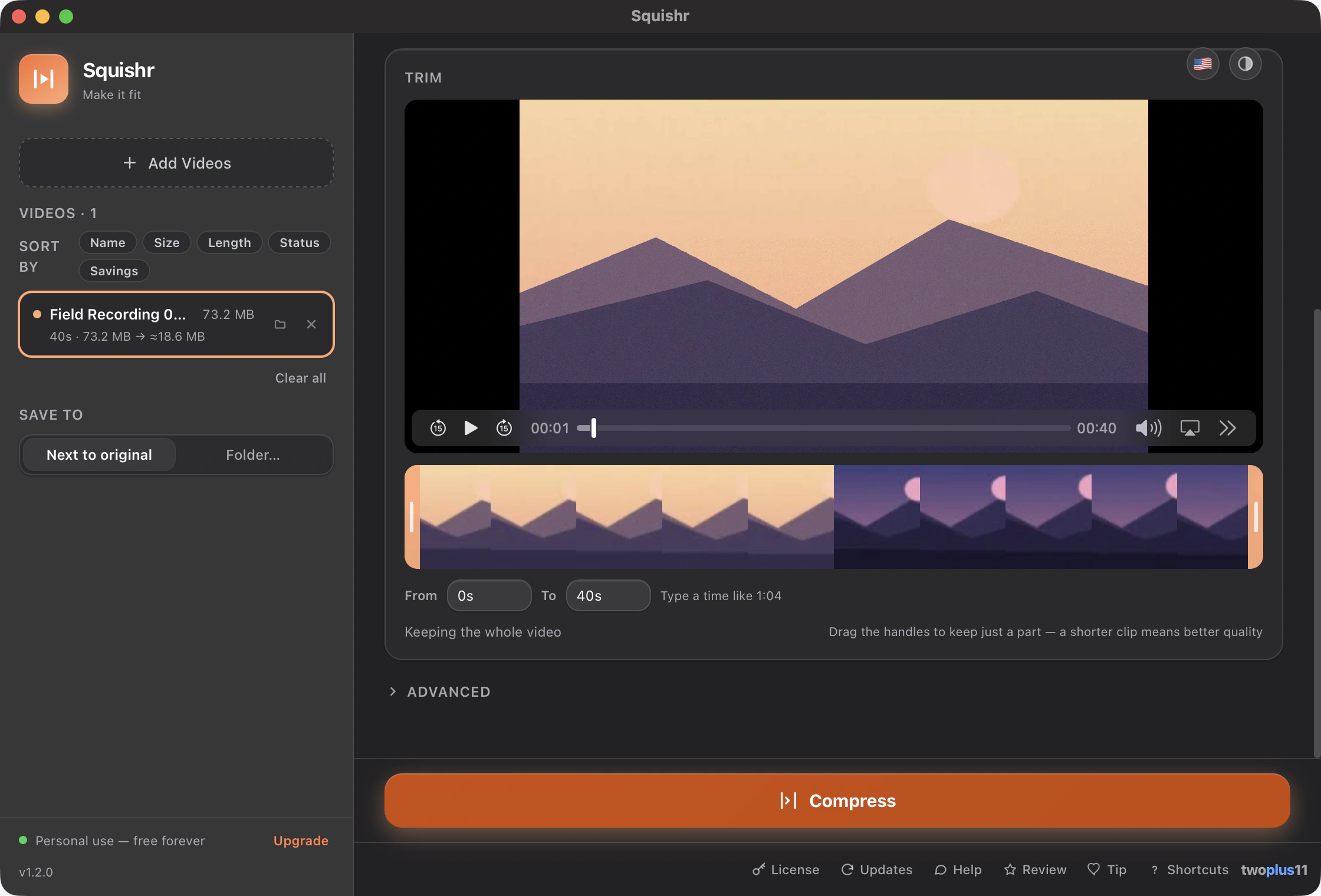Click the SAVE TO heading
This screenshot has height=896, width=1321.
(x=51, y=414)
